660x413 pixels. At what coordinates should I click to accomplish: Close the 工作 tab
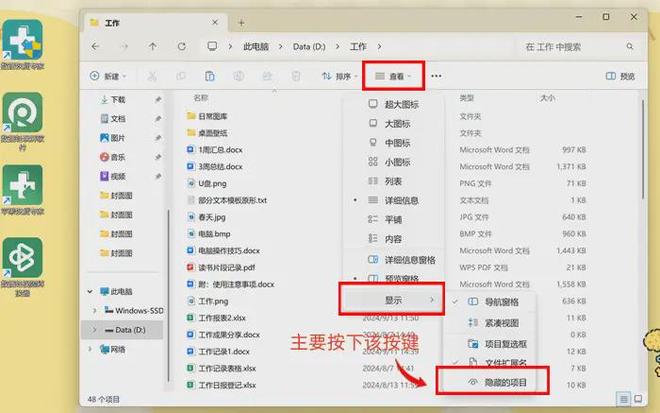[x=215, y=22]
